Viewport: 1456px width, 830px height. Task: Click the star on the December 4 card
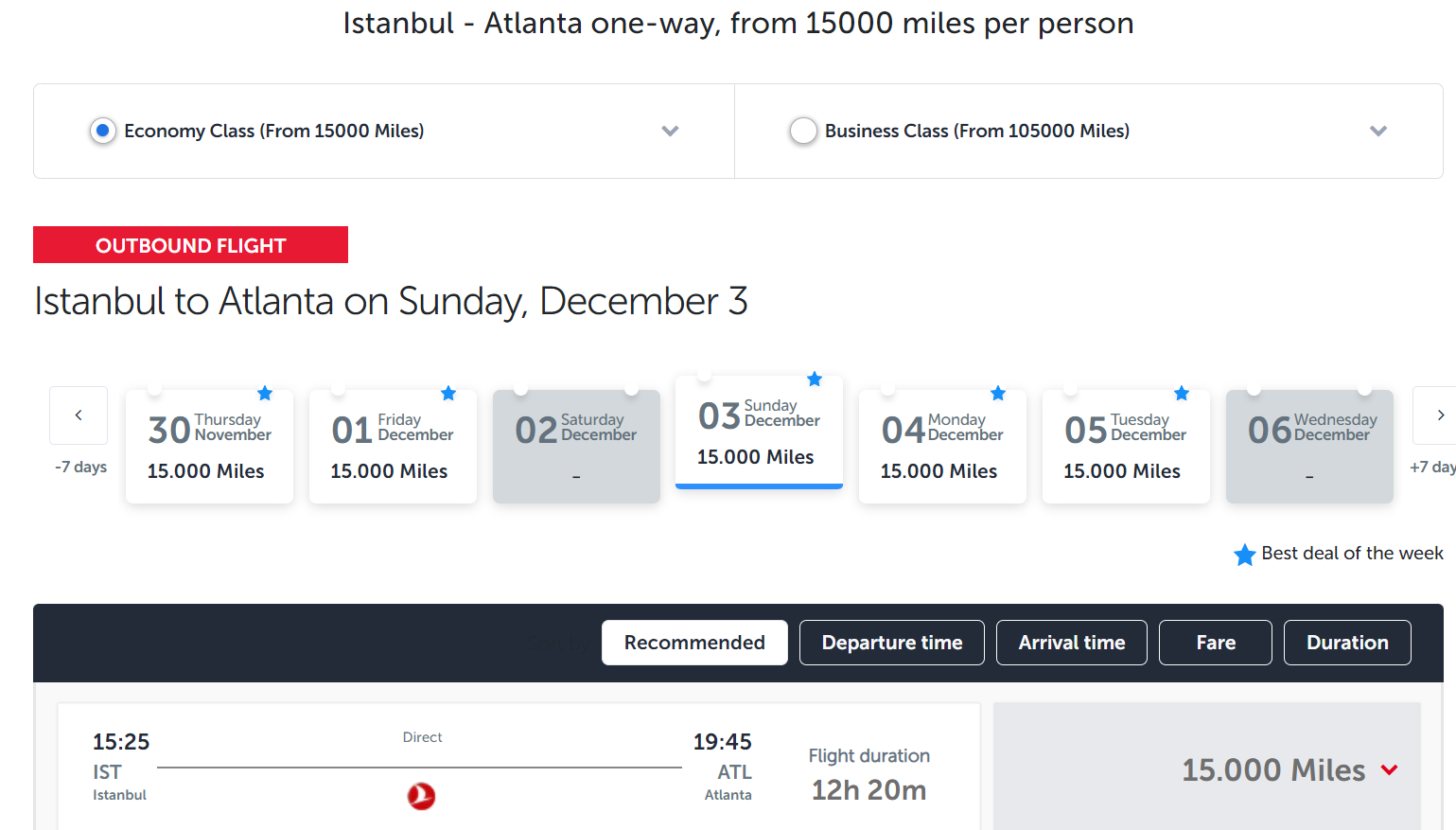click(x=998, y=394)
